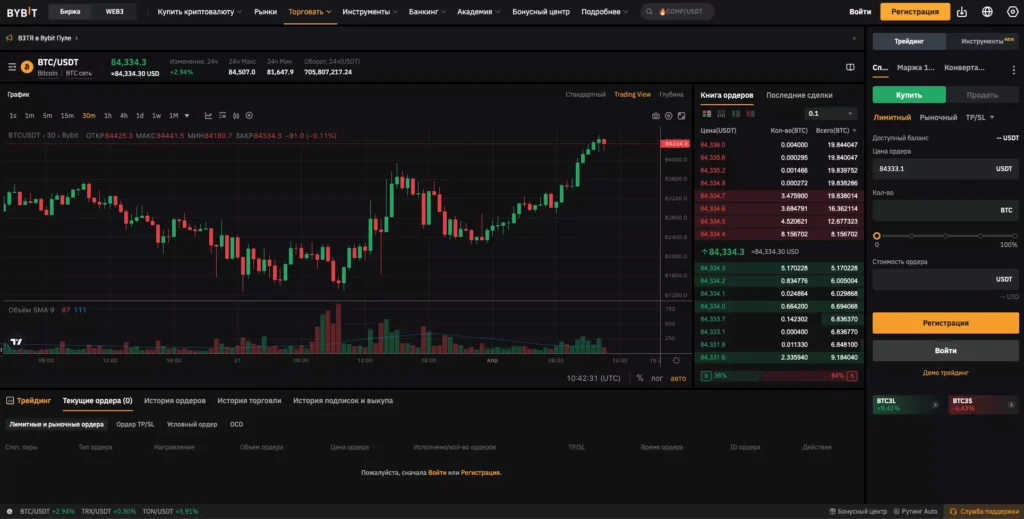Expand the chart to fullscreen
The image size is (1024, 519).
[x=681, y=116]
